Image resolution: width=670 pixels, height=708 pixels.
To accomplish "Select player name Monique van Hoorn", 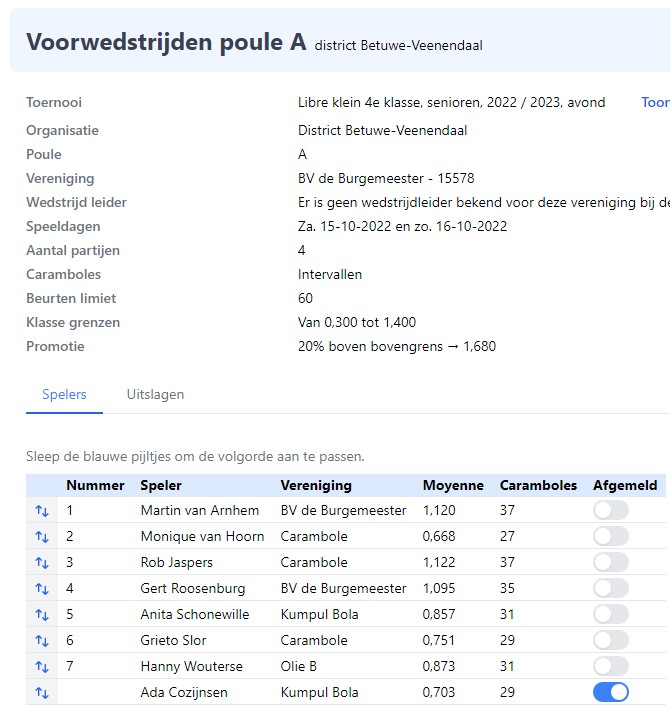I will click(x=202, y=536).
